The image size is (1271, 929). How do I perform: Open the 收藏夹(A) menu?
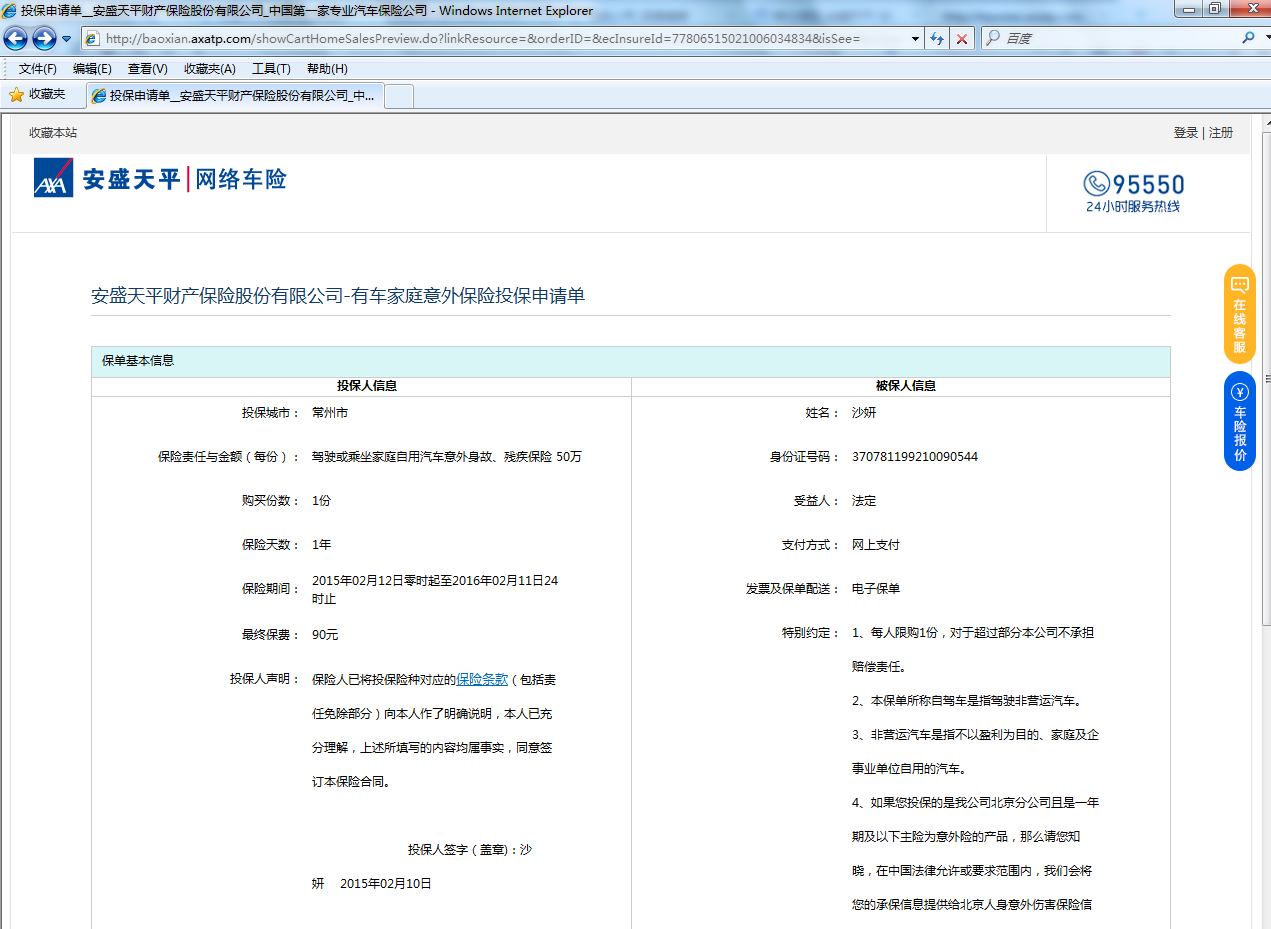pyautogui.click(x=210, y=69)
